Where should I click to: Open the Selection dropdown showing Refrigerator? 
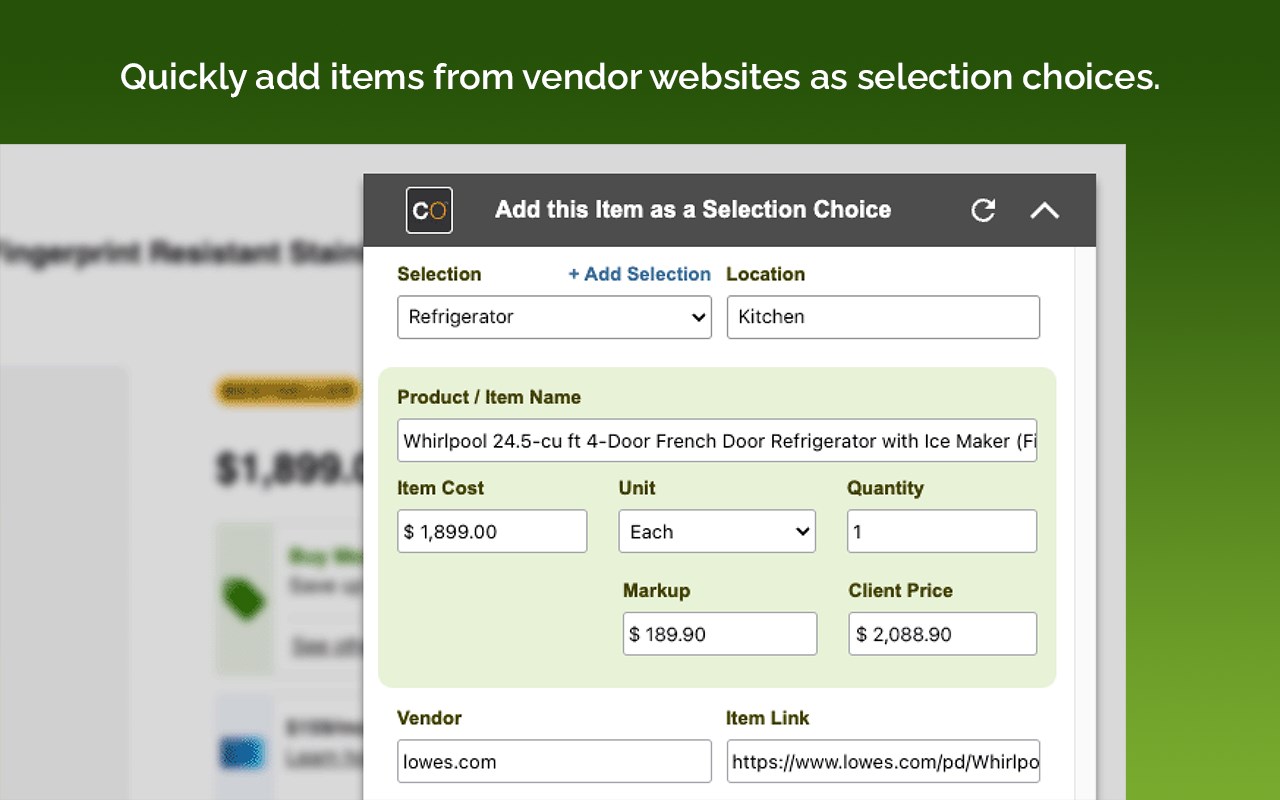[554, 317]
